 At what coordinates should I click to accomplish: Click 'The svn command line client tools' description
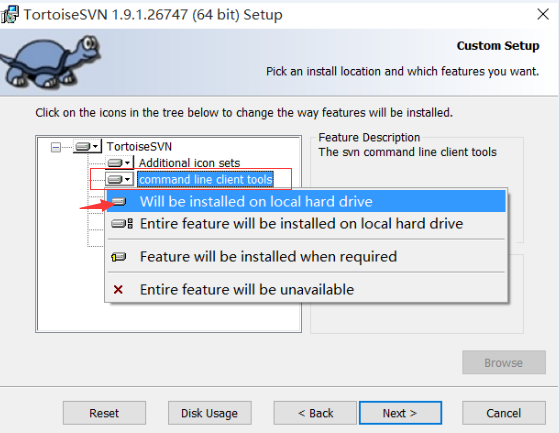407,152
